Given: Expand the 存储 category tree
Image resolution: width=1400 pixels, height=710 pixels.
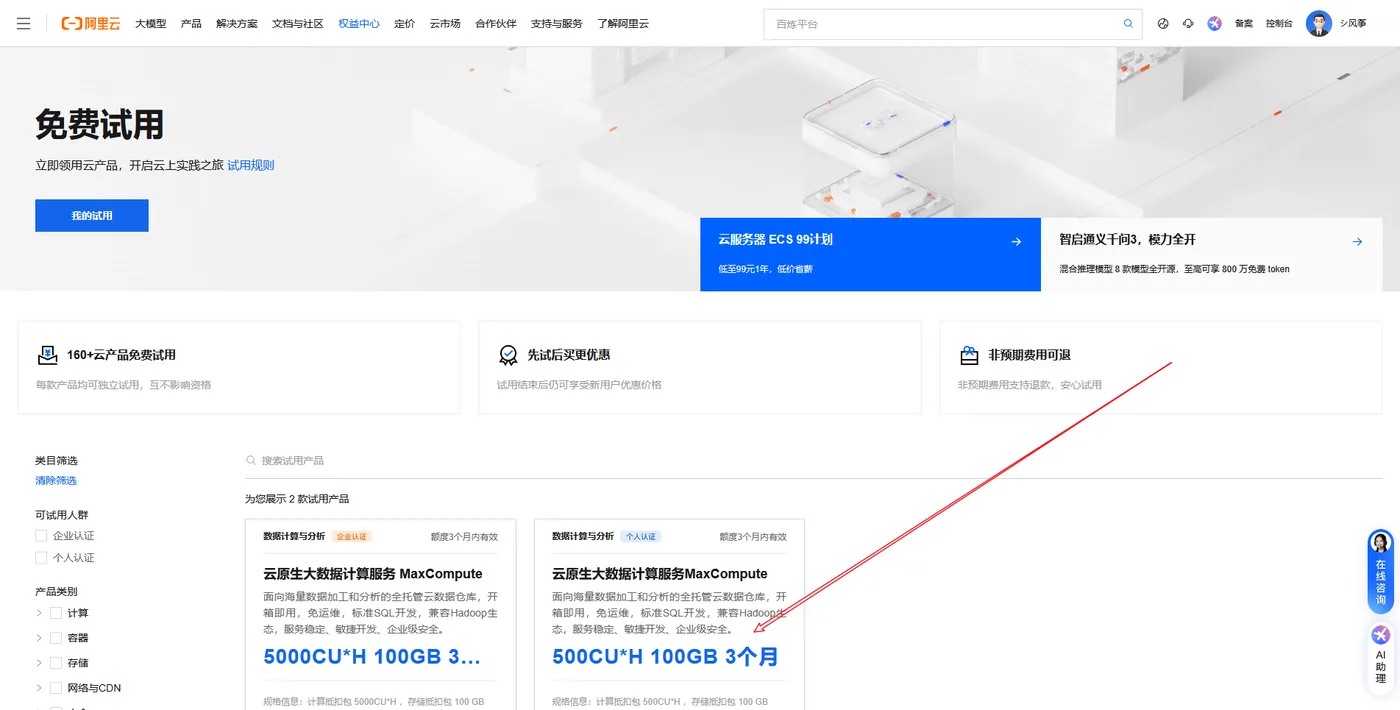Looking at the screenshot, I should (38, 662).
